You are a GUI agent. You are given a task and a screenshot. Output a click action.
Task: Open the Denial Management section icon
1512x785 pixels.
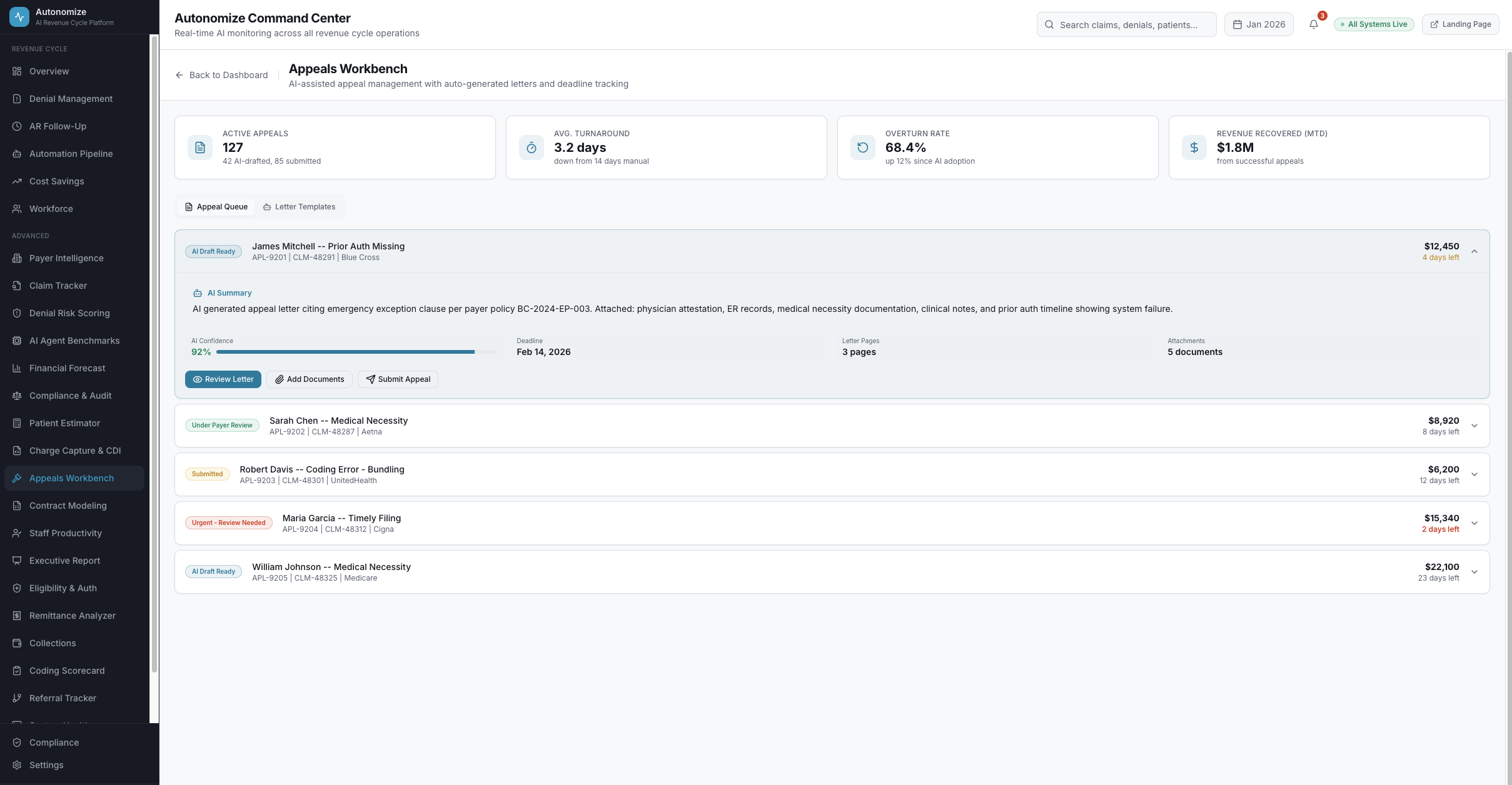pos(17,99)
